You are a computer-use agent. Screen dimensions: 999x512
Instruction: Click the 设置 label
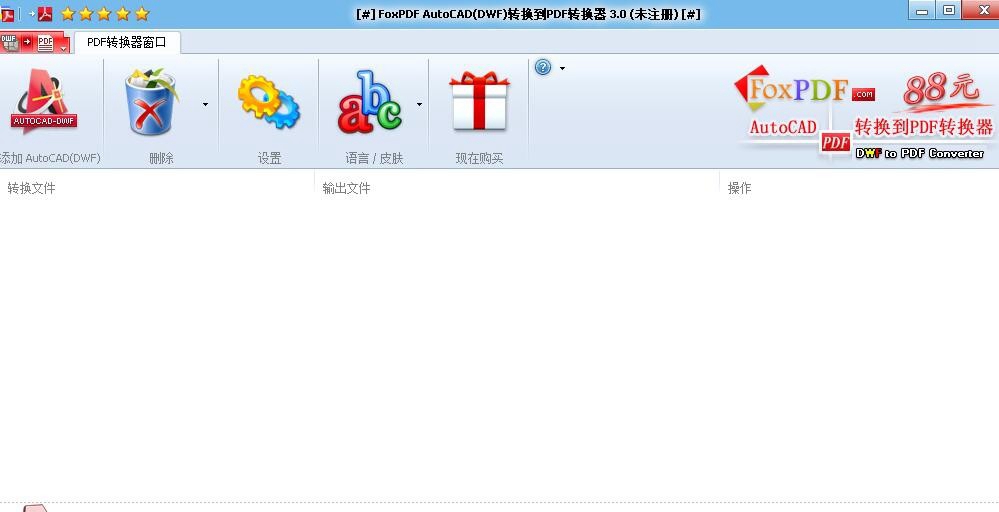(270, 158)
